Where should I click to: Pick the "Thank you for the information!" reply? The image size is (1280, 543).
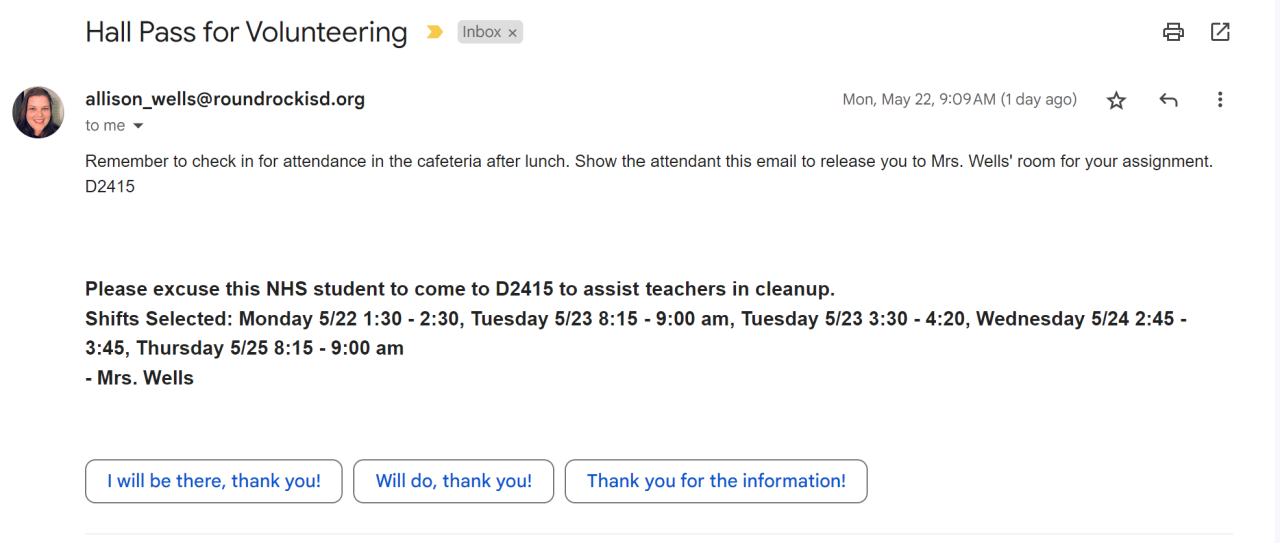pyautogui.click(x=716, y=481)
